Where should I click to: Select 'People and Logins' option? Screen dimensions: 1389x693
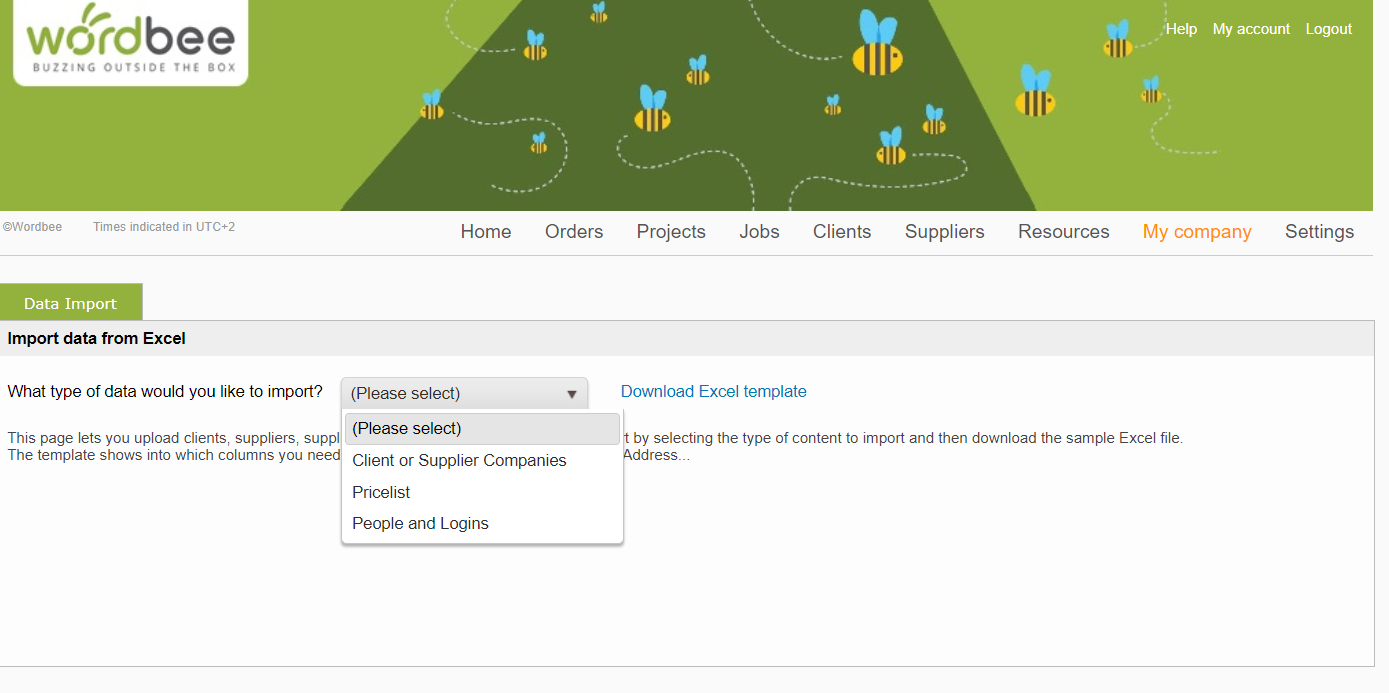(420, 524)
